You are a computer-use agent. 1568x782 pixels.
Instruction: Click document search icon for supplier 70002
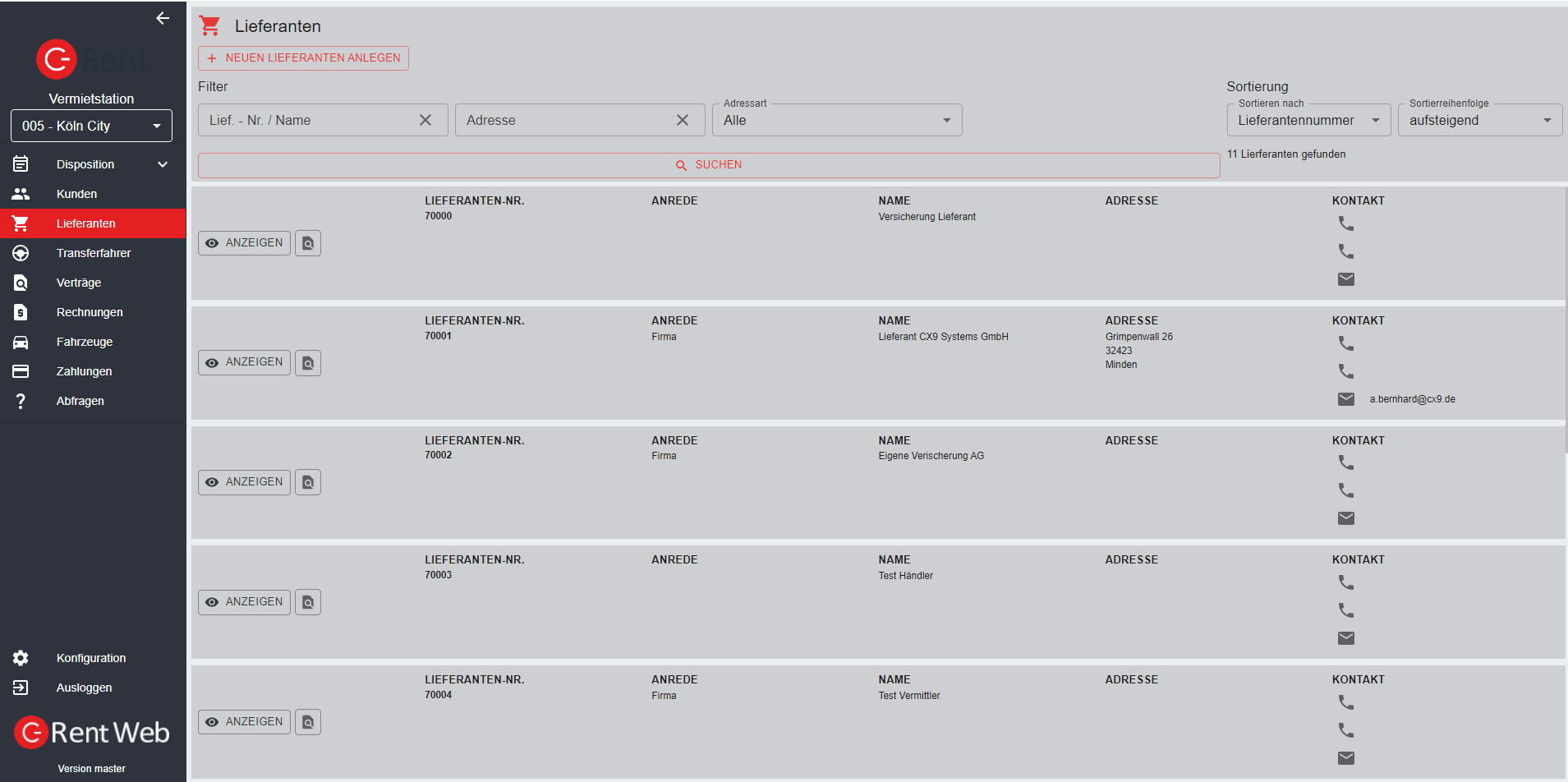click(308, 482)
